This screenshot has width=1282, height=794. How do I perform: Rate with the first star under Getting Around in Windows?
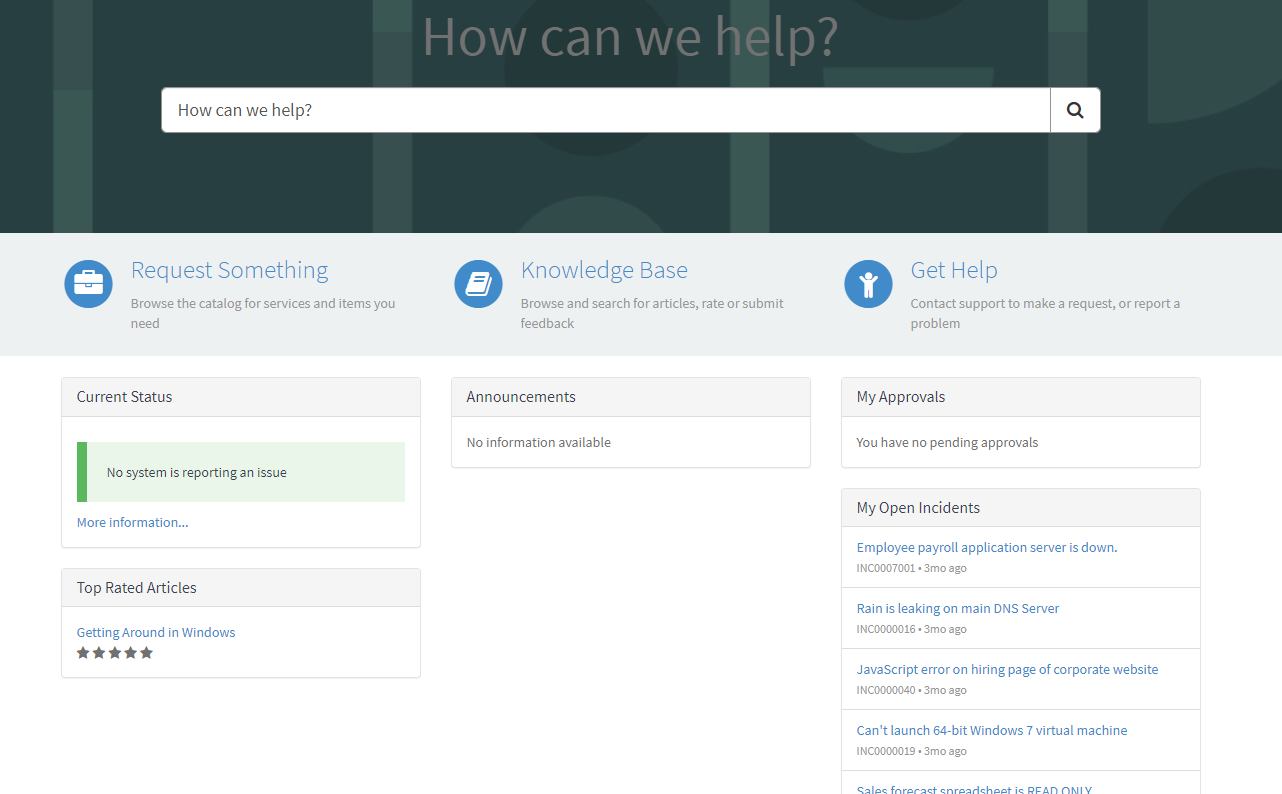[x=83, y=652]
